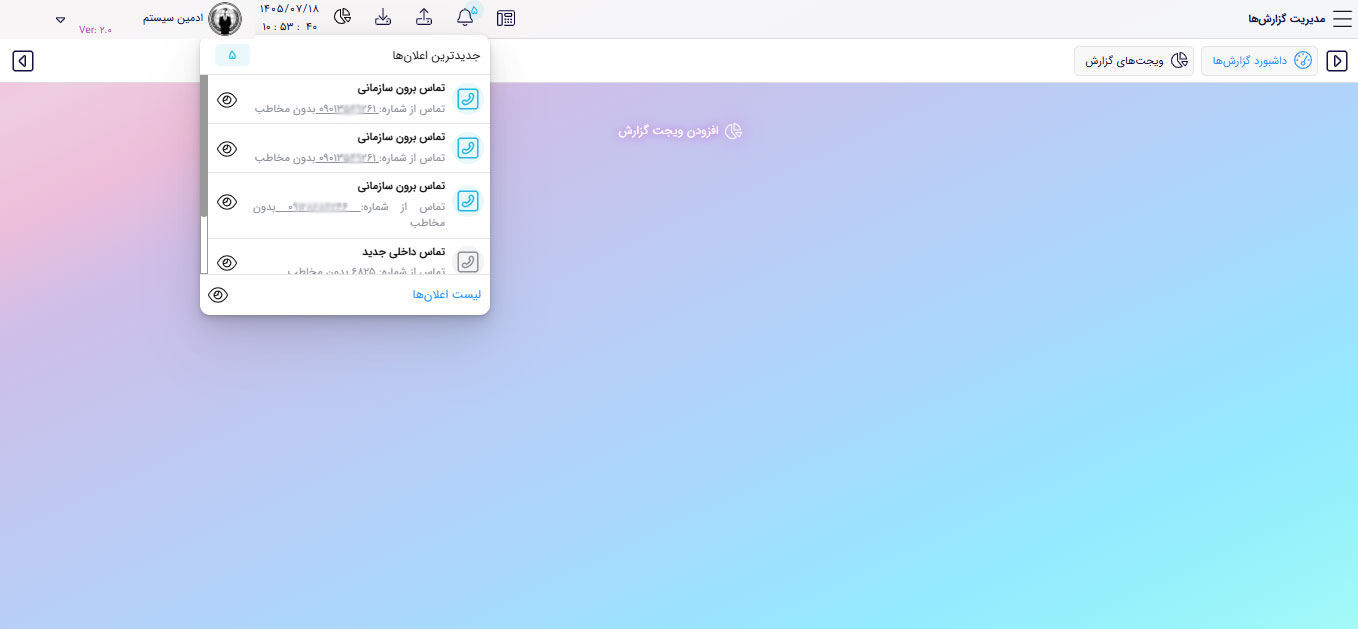Image resolution: width=1358 pixels, height=629 pixels.
Task: Click the gray phone icon of تماس داخلی جدید
Action: 467,262
